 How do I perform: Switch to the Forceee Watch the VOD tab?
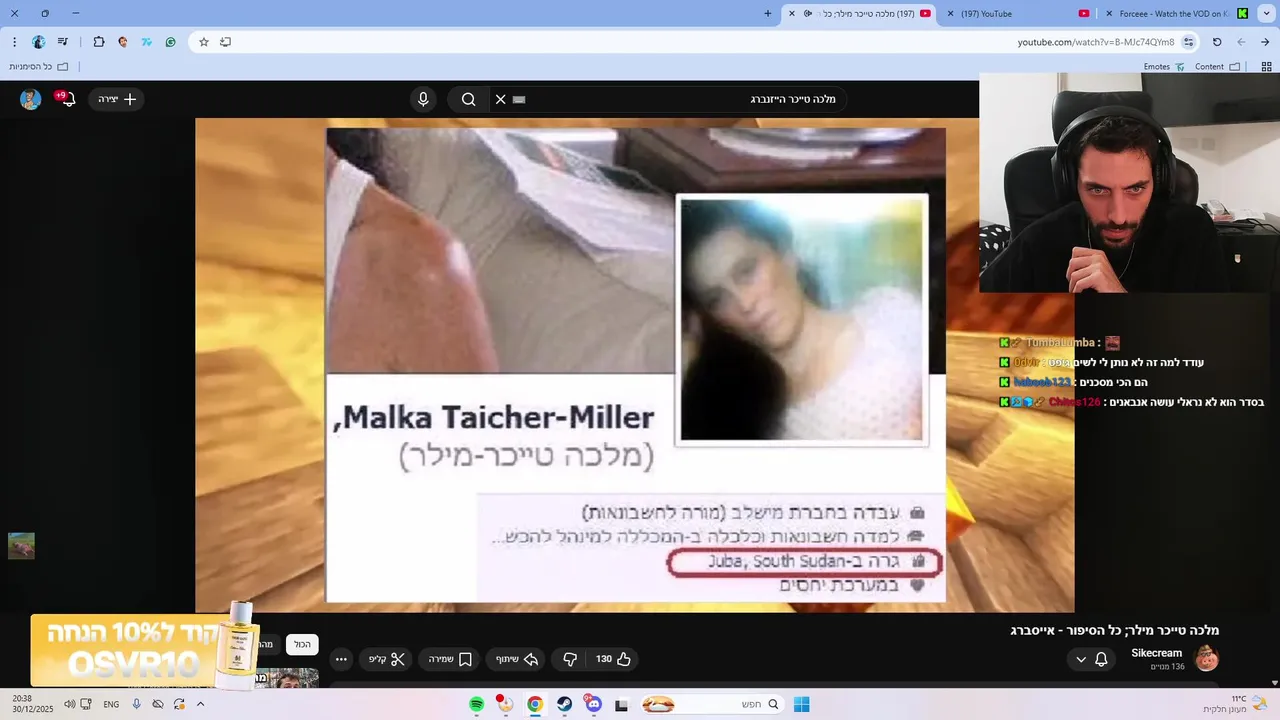(x=1178, y=13)
